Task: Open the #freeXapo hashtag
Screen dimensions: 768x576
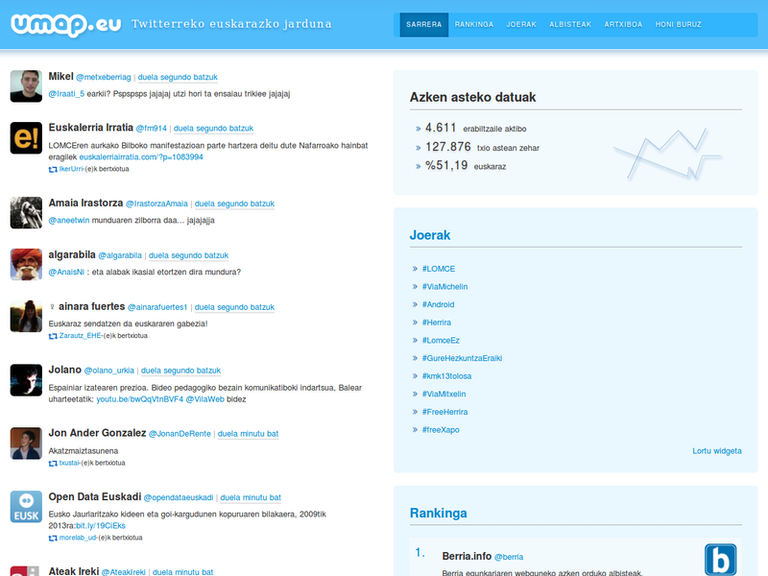Action: pos(440,430)
